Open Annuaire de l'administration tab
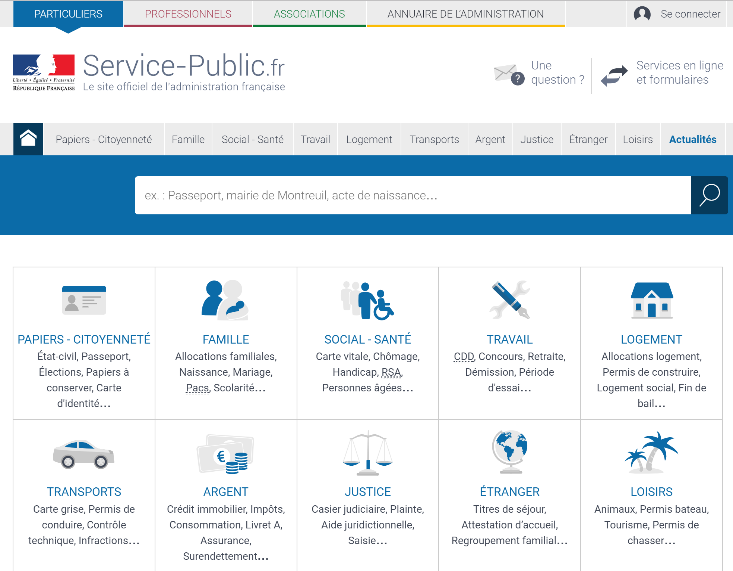Image resolution: width=733 pixels, height=571 pixels. (x=465, y=14)
